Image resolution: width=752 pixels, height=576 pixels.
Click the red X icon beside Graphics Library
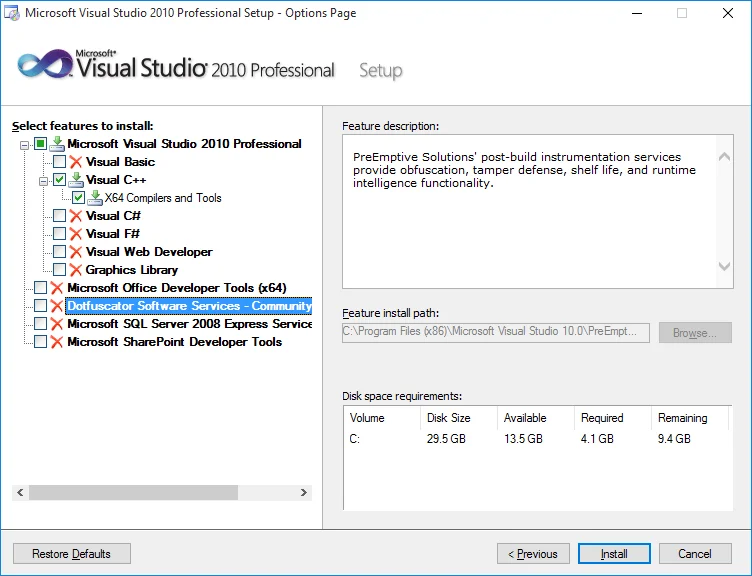click(76, 270)
